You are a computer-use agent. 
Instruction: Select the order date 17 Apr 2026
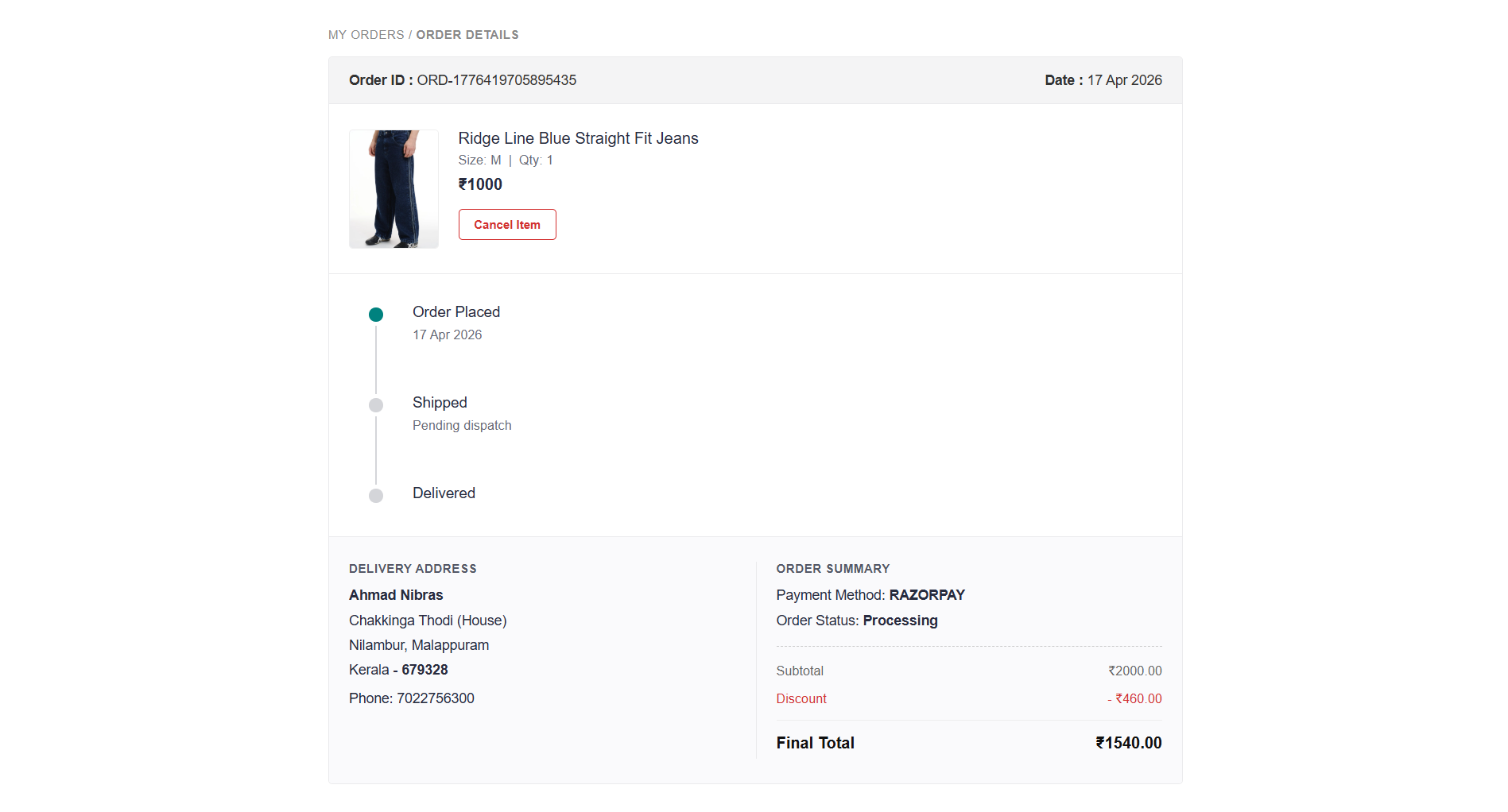[x=1123, y=79]
